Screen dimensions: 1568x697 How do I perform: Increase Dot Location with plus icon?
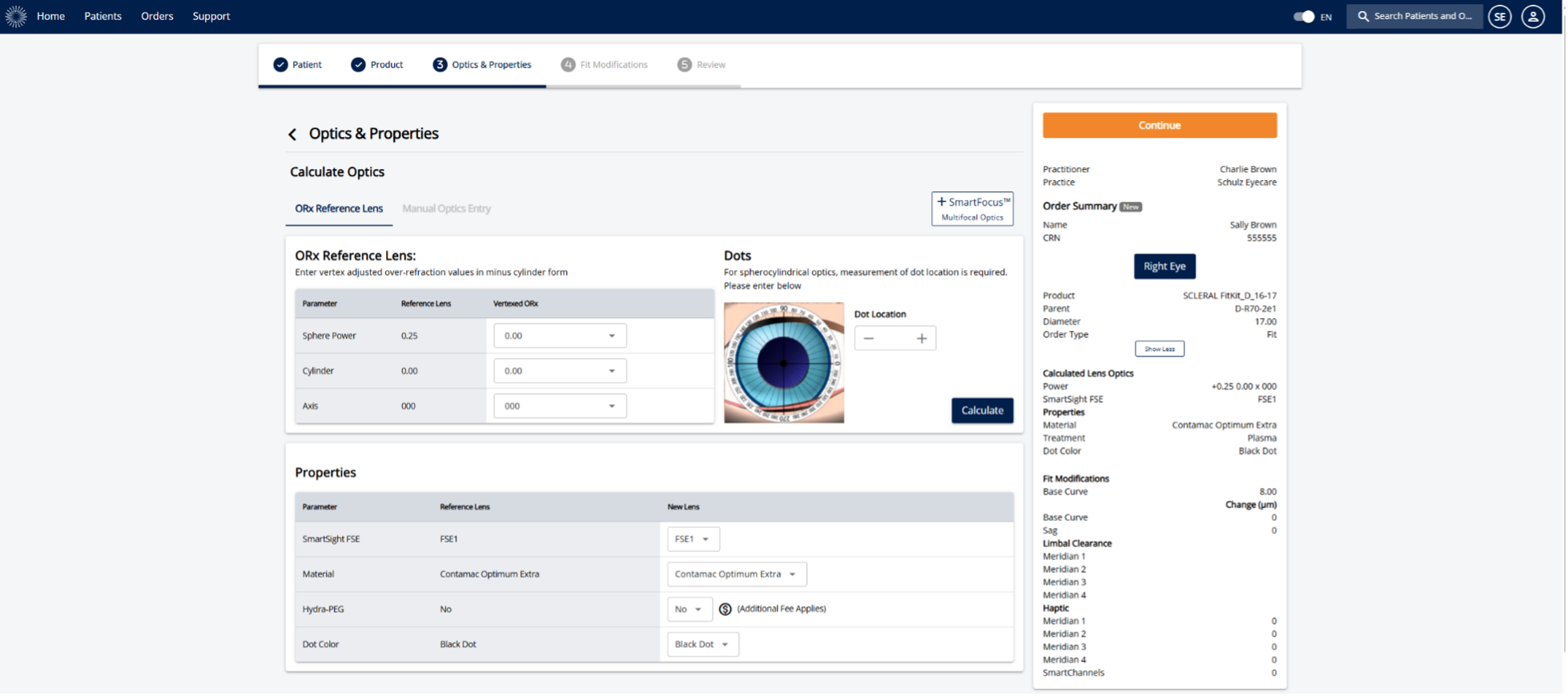tap(922, 338)
